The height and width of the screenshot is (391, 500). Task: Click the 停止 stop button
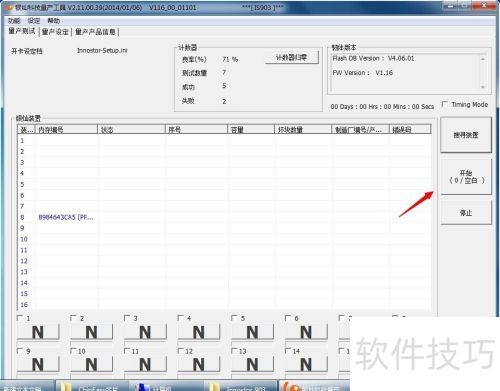[466, 213]
